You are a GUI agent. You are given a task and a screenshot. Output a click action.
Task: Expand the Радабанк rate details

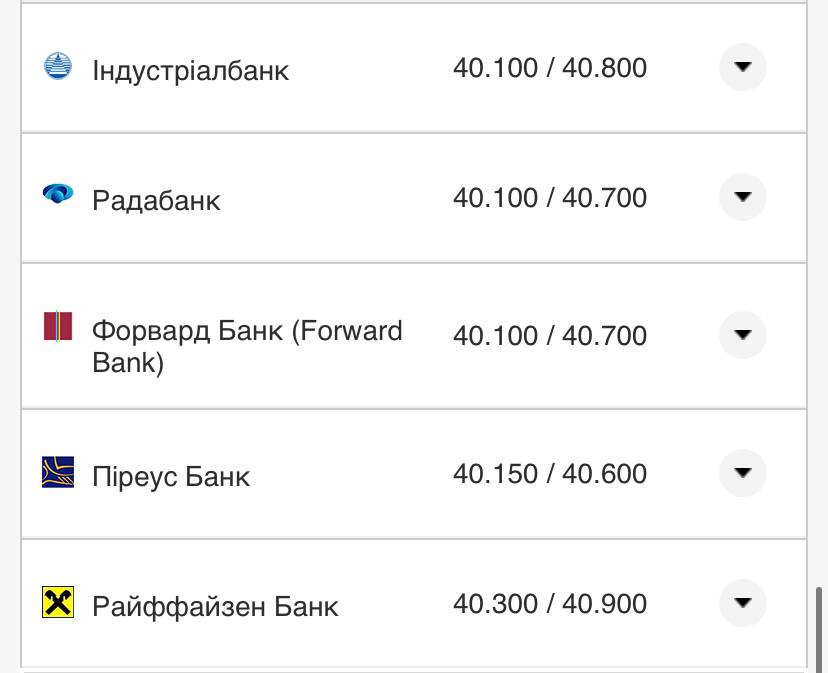pyautogui.click(x=741, y=197)
